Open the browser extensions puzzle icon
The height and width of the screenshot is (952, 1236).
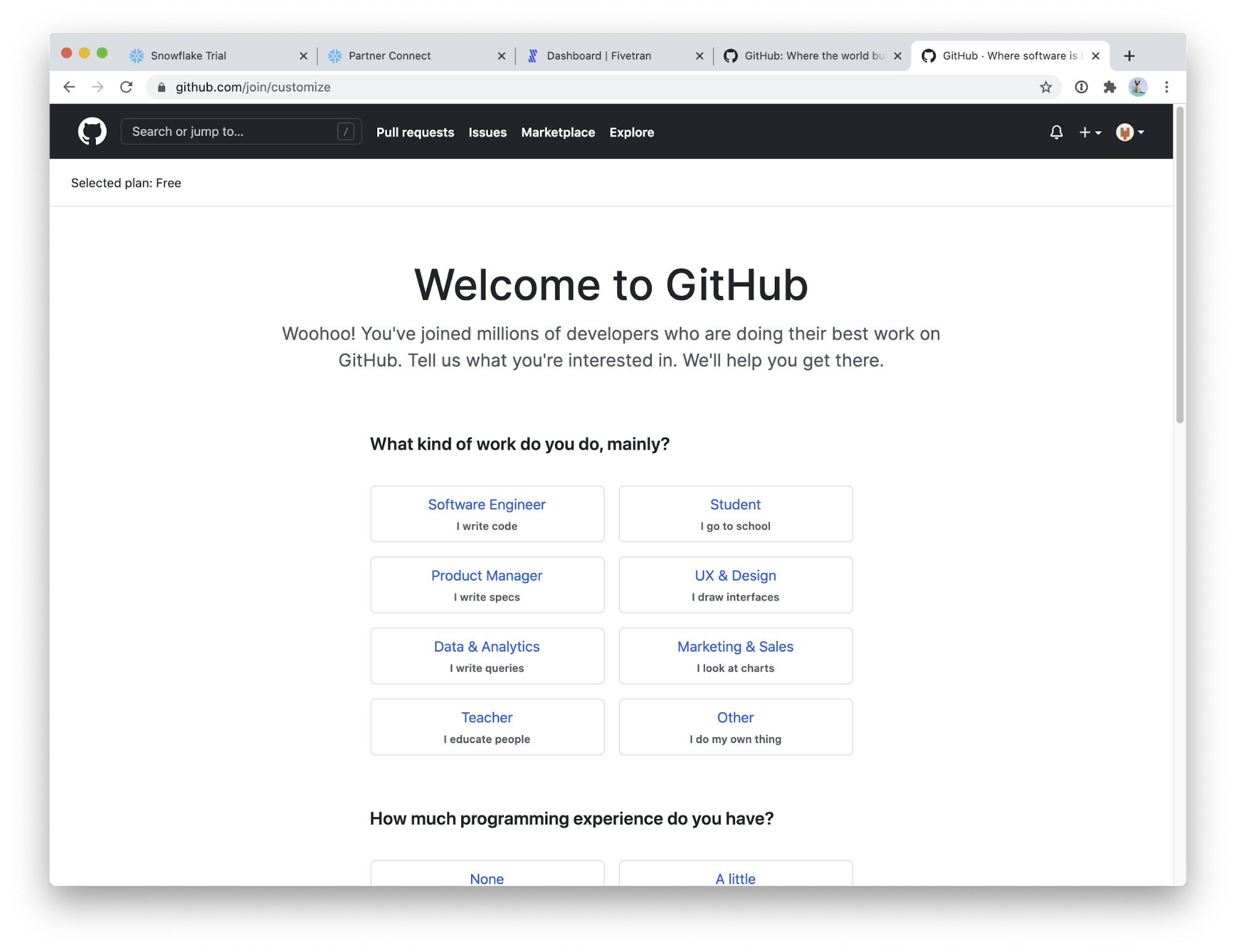click(x=1110, y=87)
